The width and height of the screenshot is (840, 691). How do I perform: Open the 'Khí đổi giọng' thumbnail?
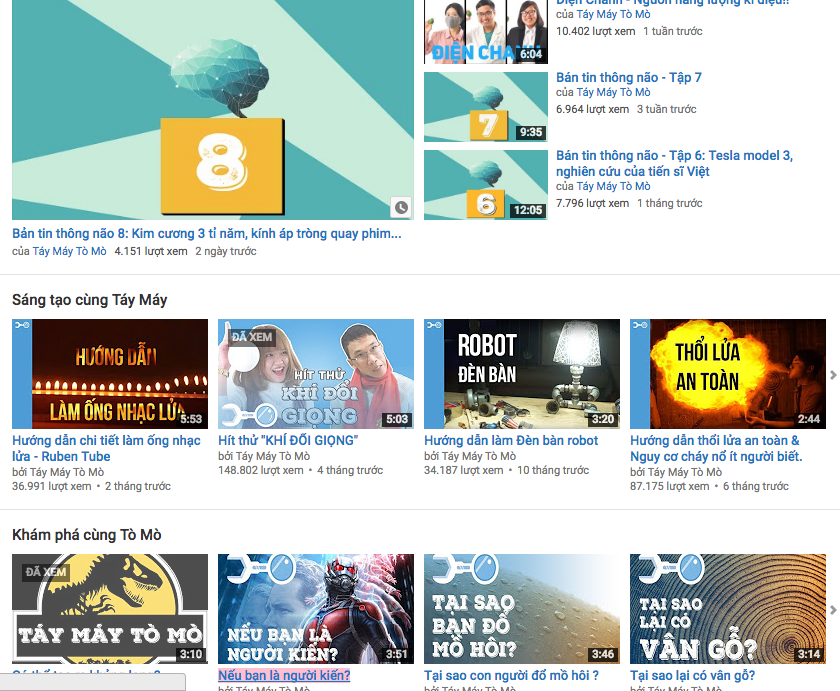coord(316,374)
